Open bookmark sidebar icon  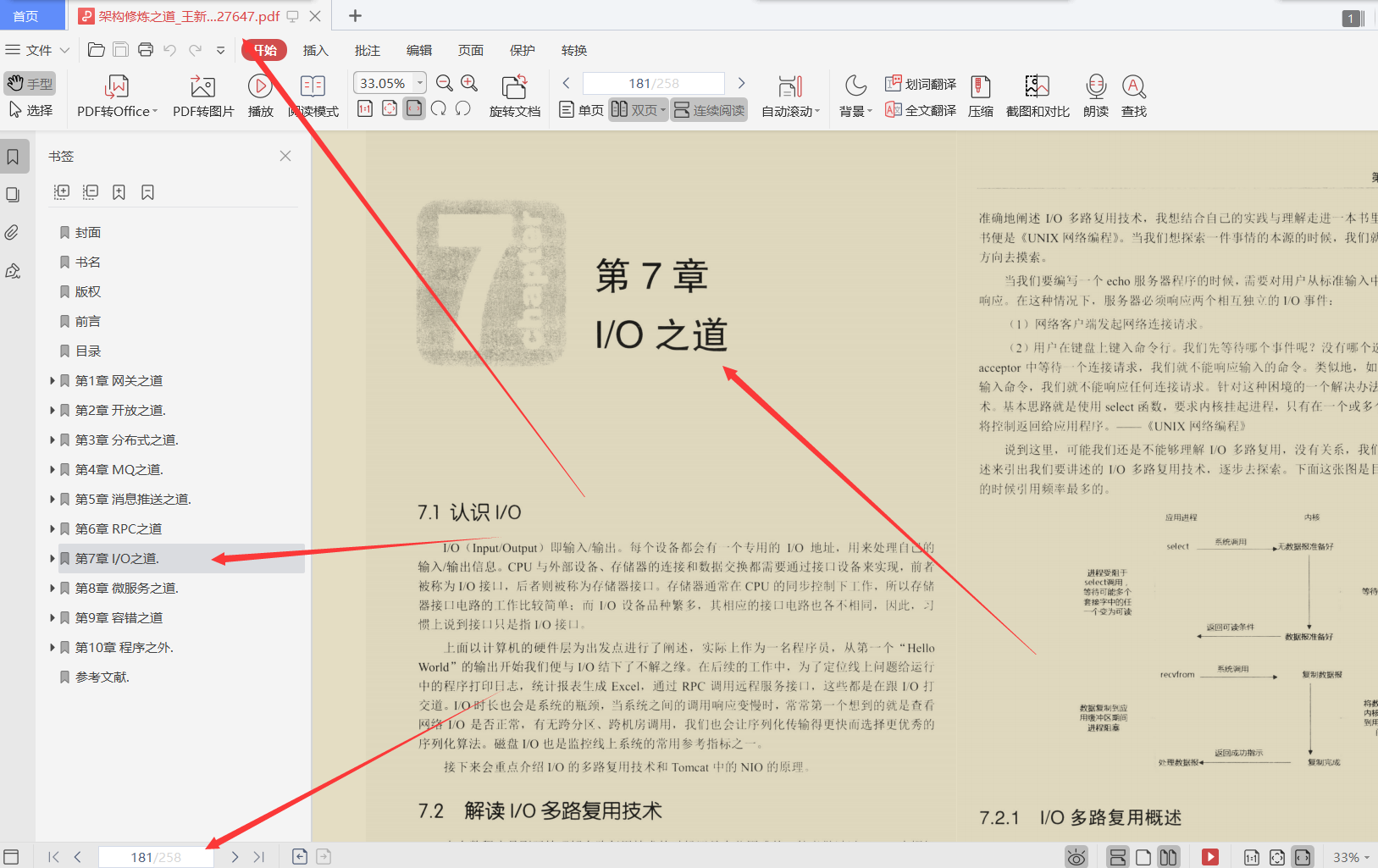click(x=13, y=157)
